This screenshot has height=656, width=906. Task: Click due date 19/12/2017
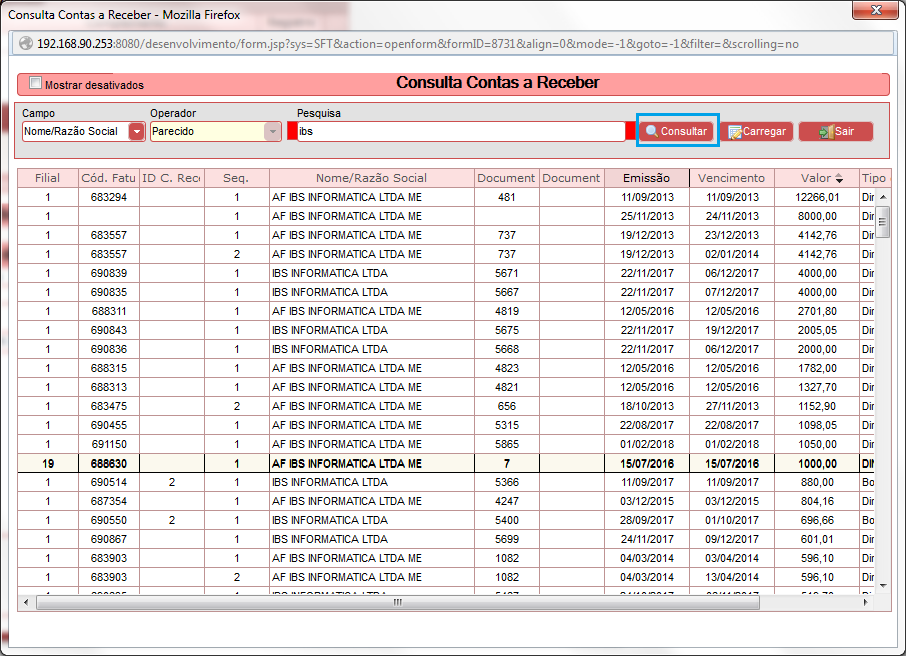[732, 330]
